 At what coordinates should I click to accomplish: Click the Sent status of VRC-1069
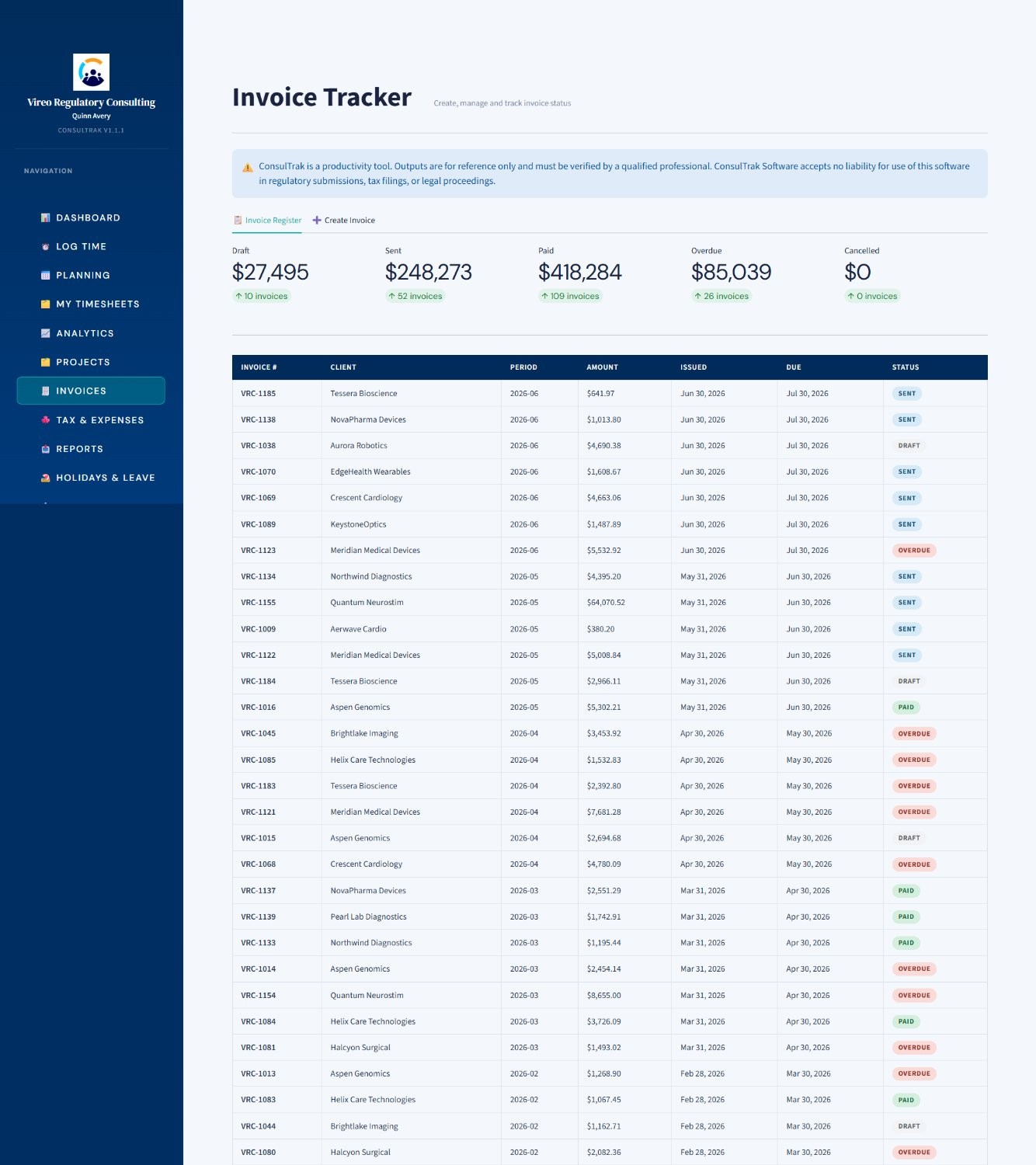point(906,498)
